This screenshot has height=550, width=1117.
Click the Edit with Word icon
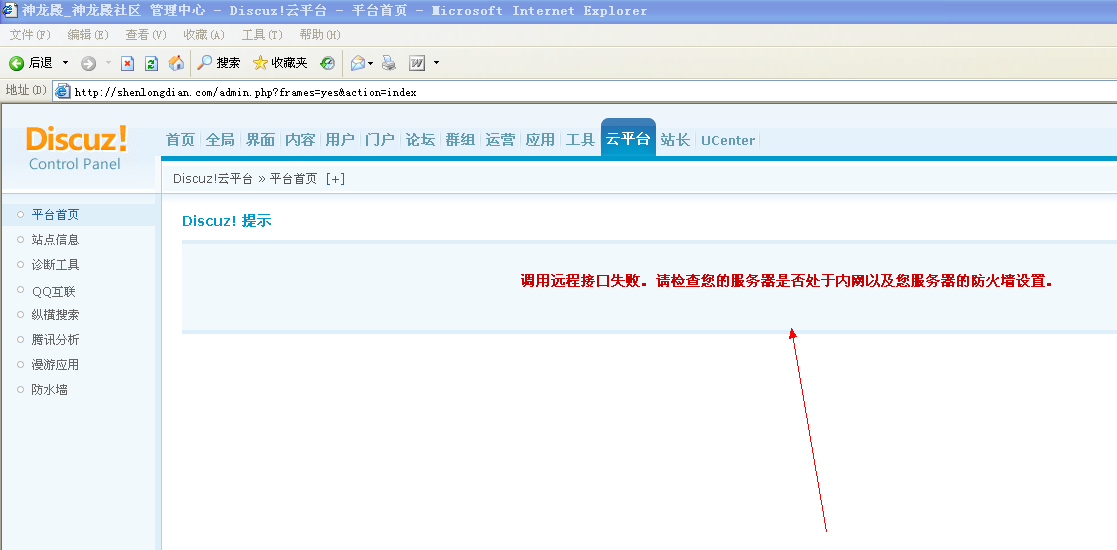[417, 63]
